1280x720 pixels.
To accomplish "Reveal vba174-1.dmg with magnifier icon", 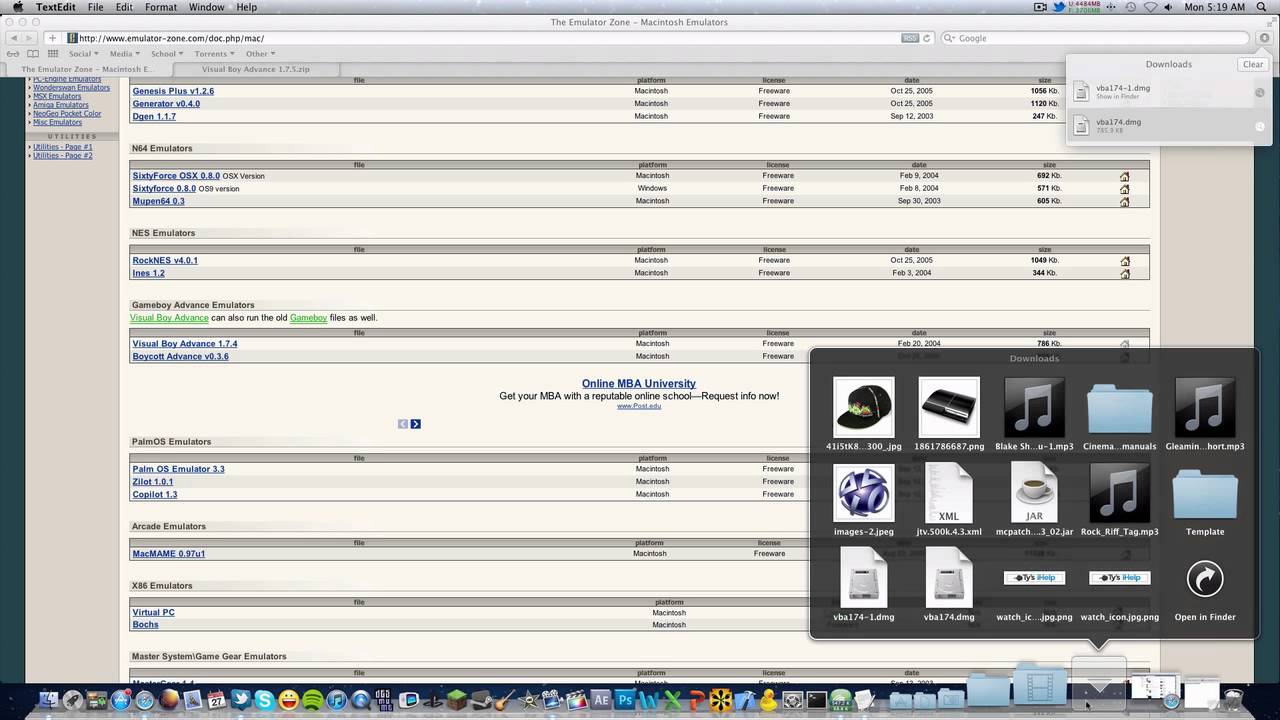I will coord(1260,92).
